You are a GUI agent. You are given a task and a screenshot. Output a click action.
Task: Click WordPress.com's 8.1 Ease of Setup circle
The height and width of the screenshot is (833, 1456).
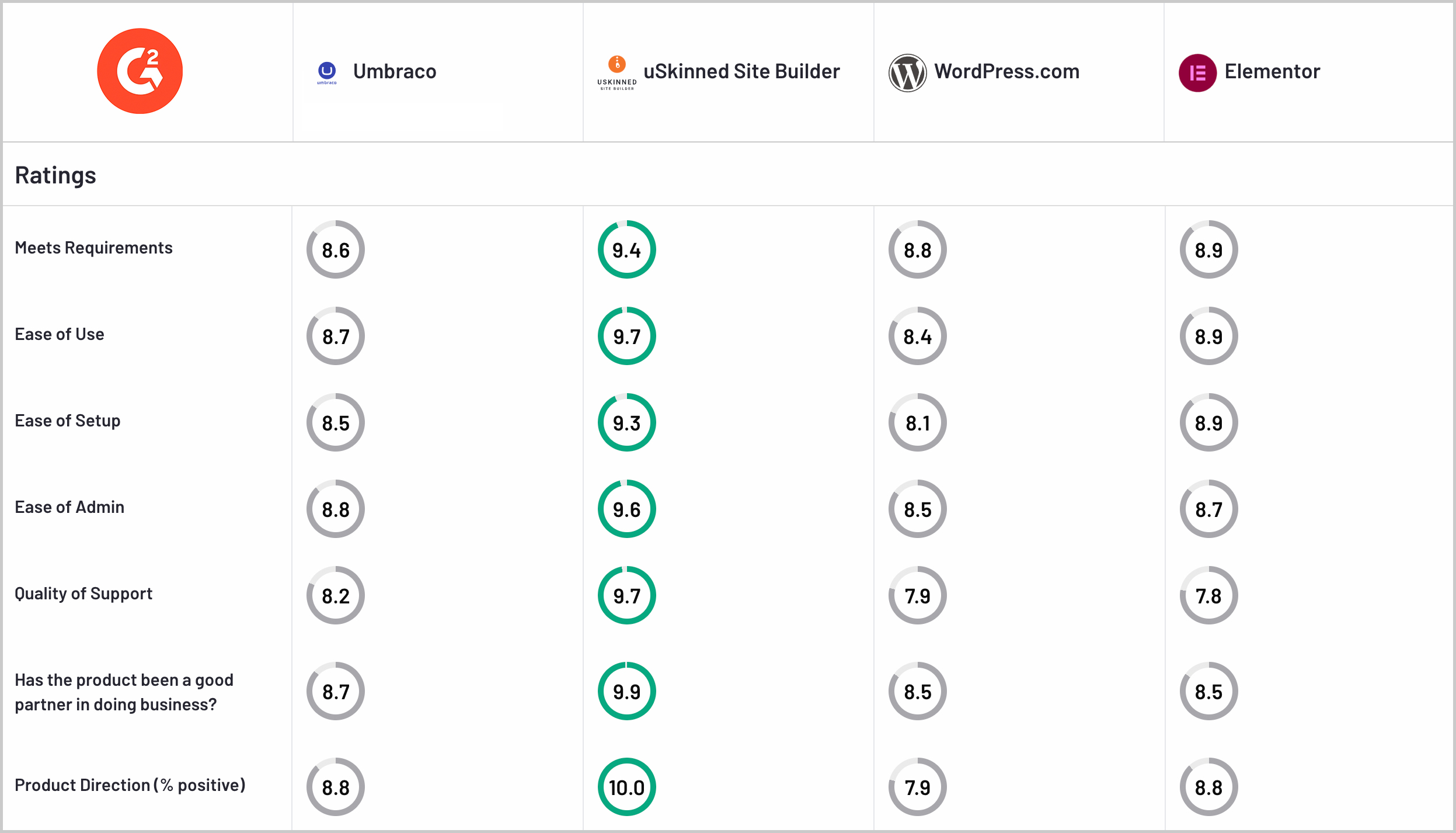coord(917,422)
